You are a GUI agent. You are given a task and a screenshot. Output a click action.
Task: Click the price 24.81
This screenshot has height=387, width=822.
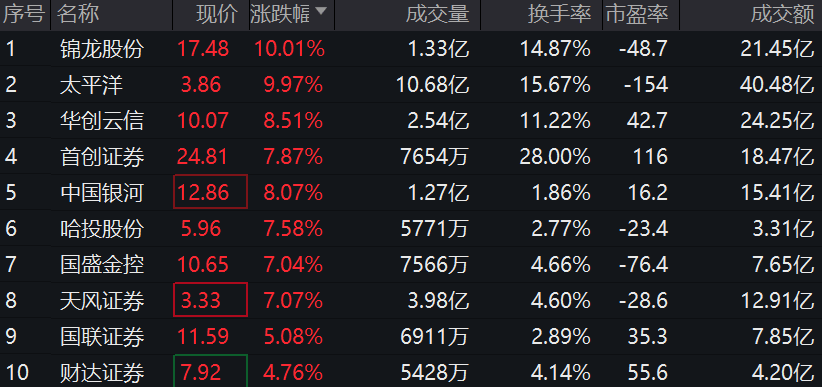click(x=203, y=157)
